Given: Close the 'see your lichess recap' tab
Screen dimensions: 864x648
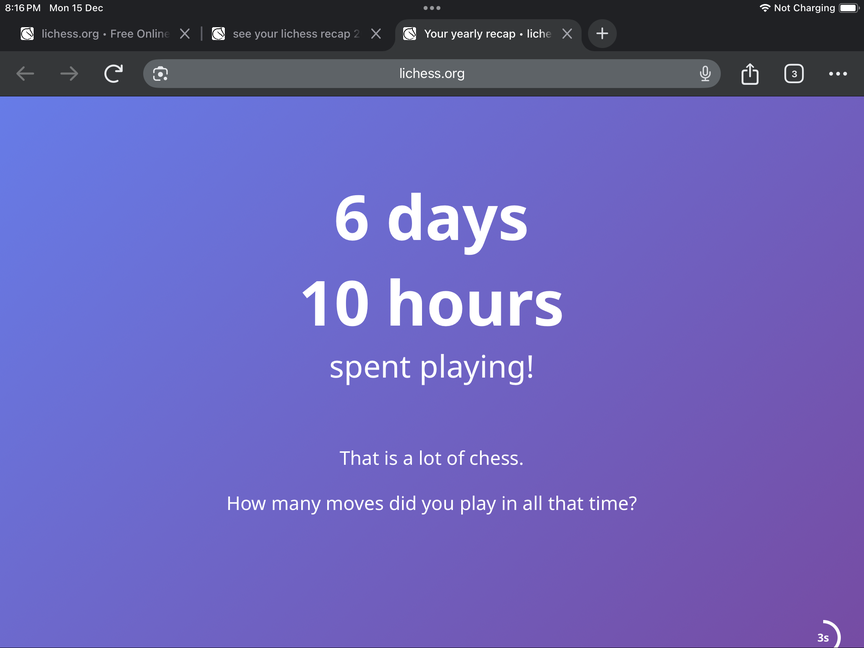Looking at the screenshot, I should pyautogui.click(x=376, y=34).
